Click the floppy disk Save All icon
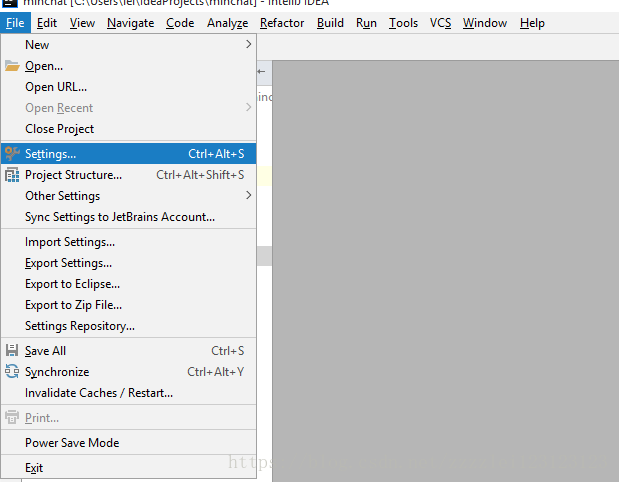Screen dimensions: 619x482 pyautogui.click(x=12, y=351)
